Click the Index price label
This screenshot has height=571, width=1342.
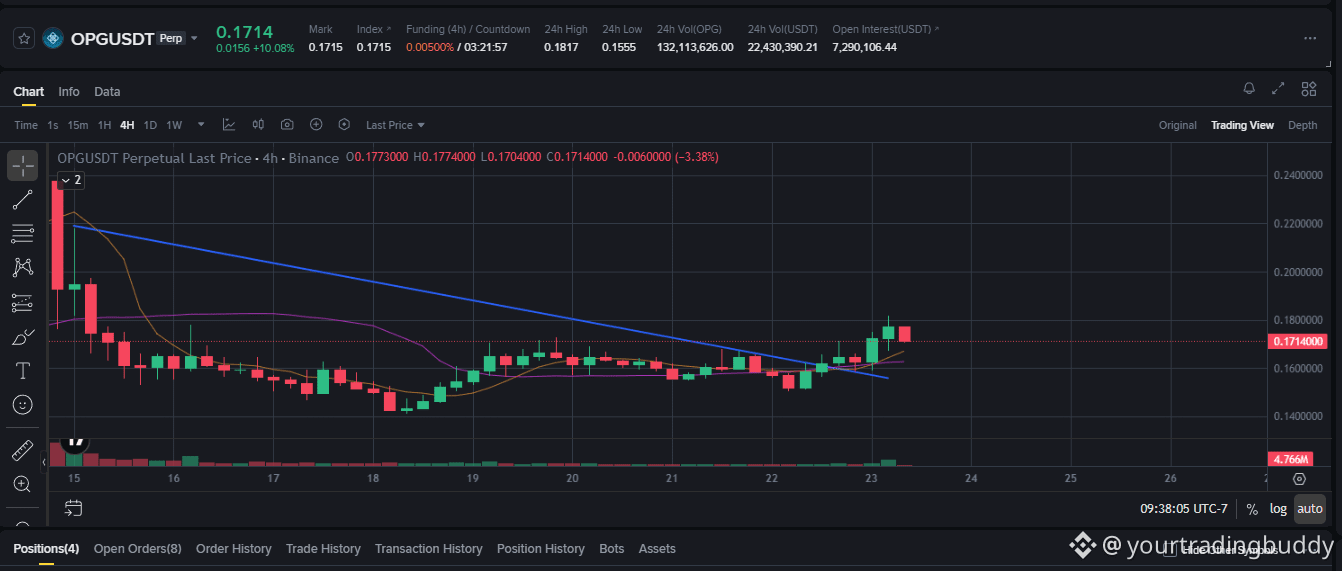(x=370, y=29)
